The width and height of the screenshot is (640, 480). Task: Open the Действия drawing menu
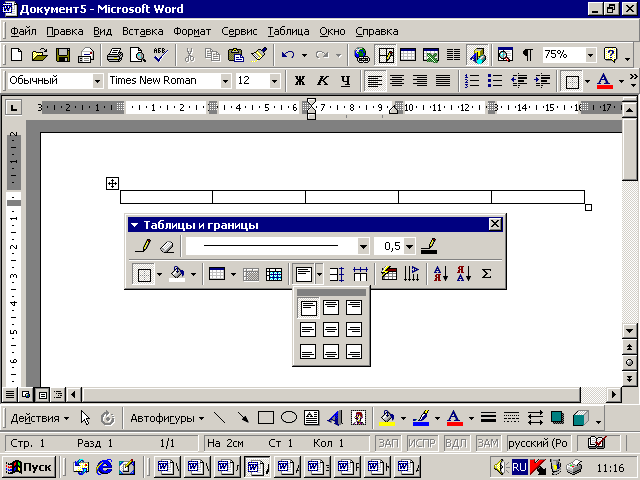coord(40,418)
